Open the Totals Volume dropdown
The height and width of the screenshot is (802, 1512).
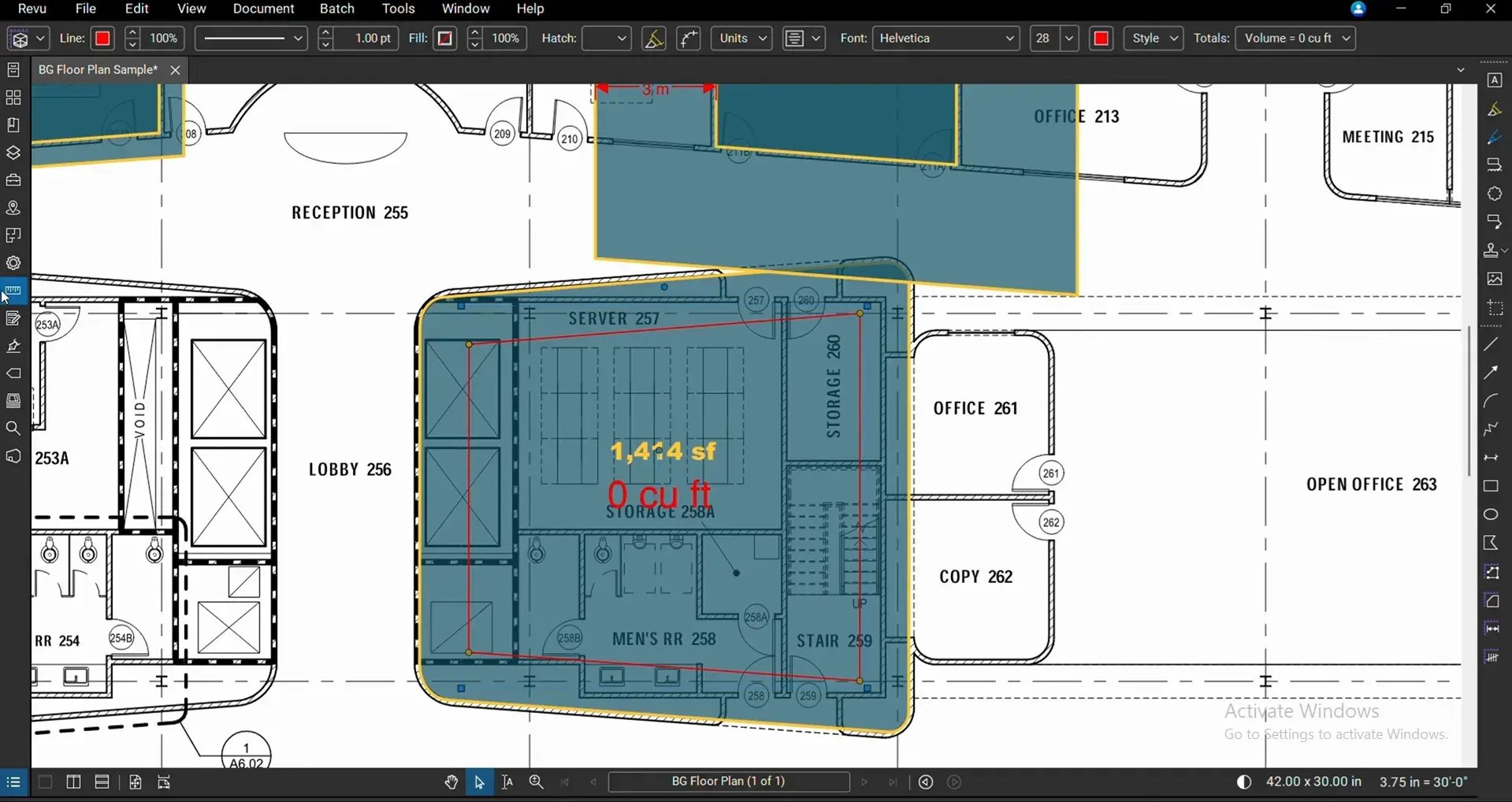[x=1295, y=38]
